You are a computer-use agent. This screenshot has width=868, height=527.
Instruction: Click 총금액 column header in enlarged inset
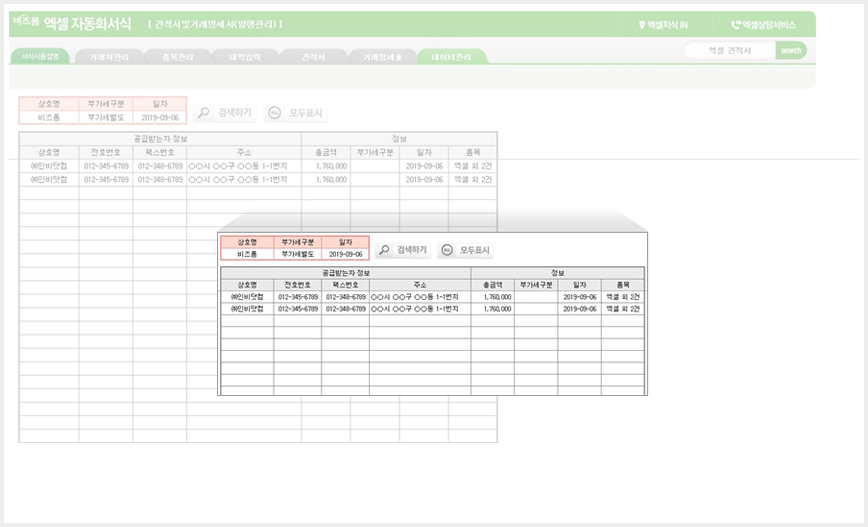coord(493,285)
